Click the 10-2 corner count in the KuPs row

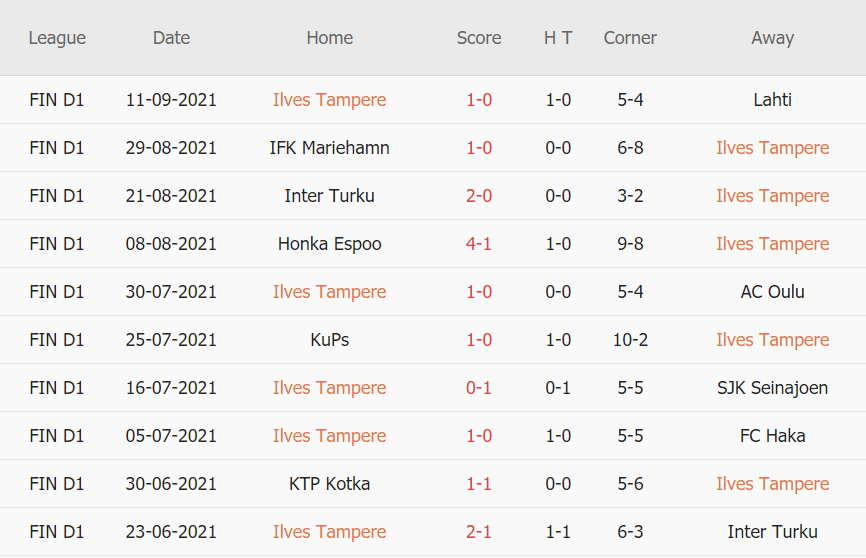pyautogui.click(x=630, y=340)
